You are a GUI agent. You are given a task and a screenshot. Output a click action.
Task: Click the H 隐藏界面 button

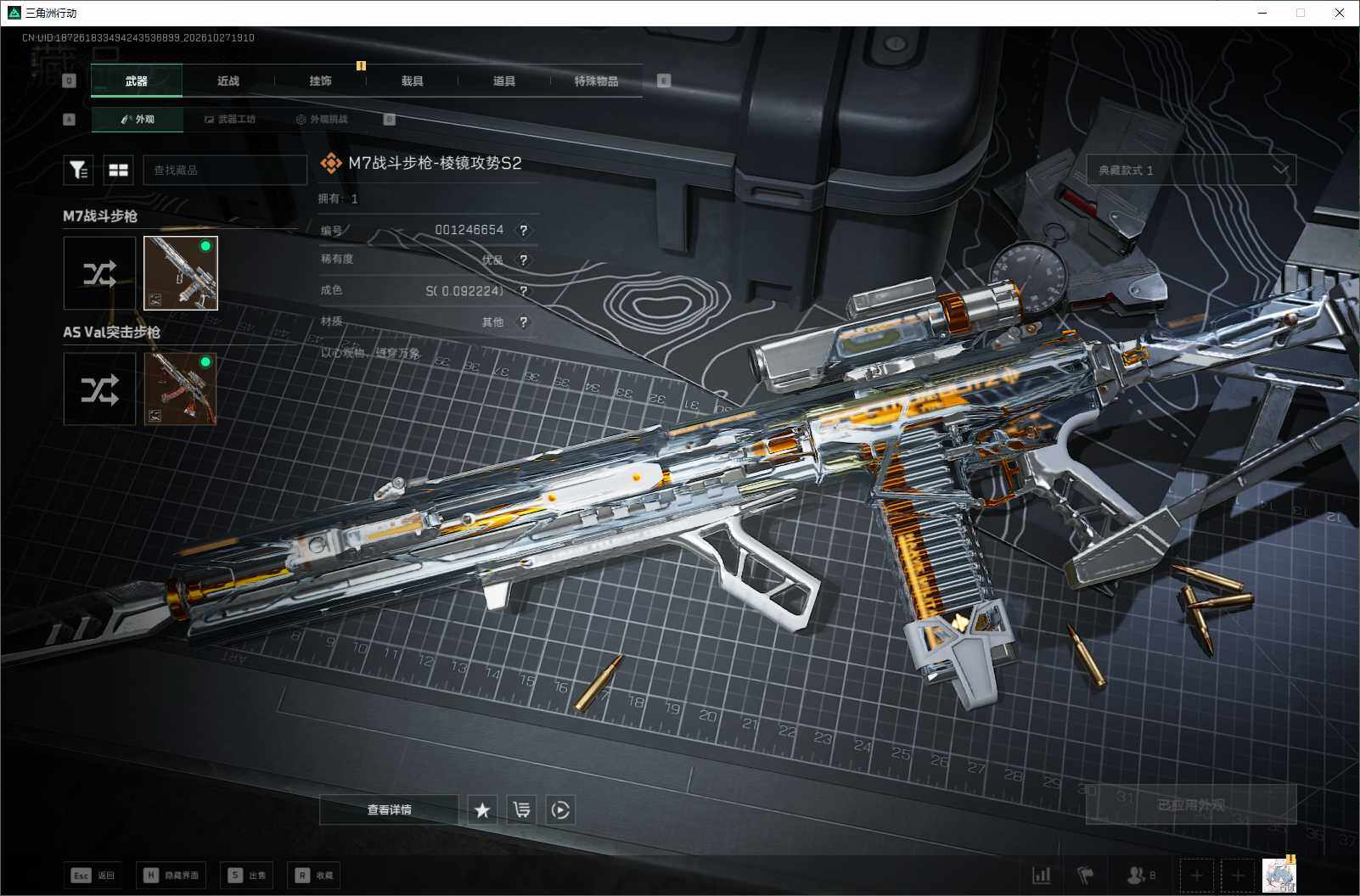point(171,875)
